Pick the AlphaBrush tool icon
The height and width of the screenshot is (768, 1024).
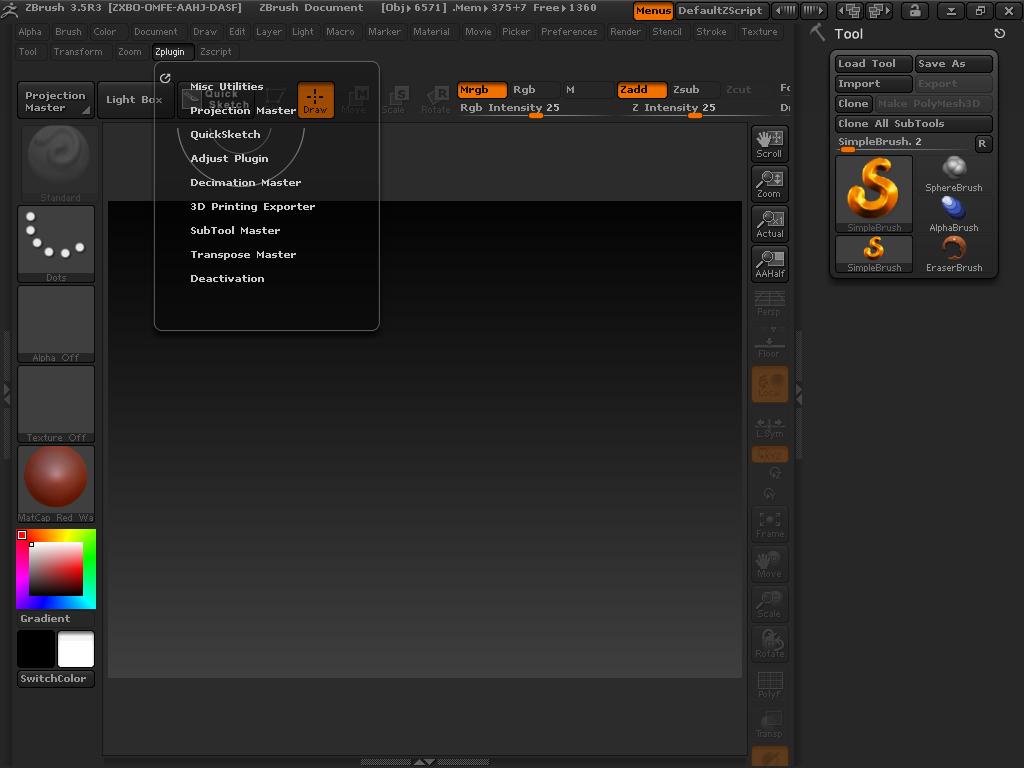click(953, 214)
